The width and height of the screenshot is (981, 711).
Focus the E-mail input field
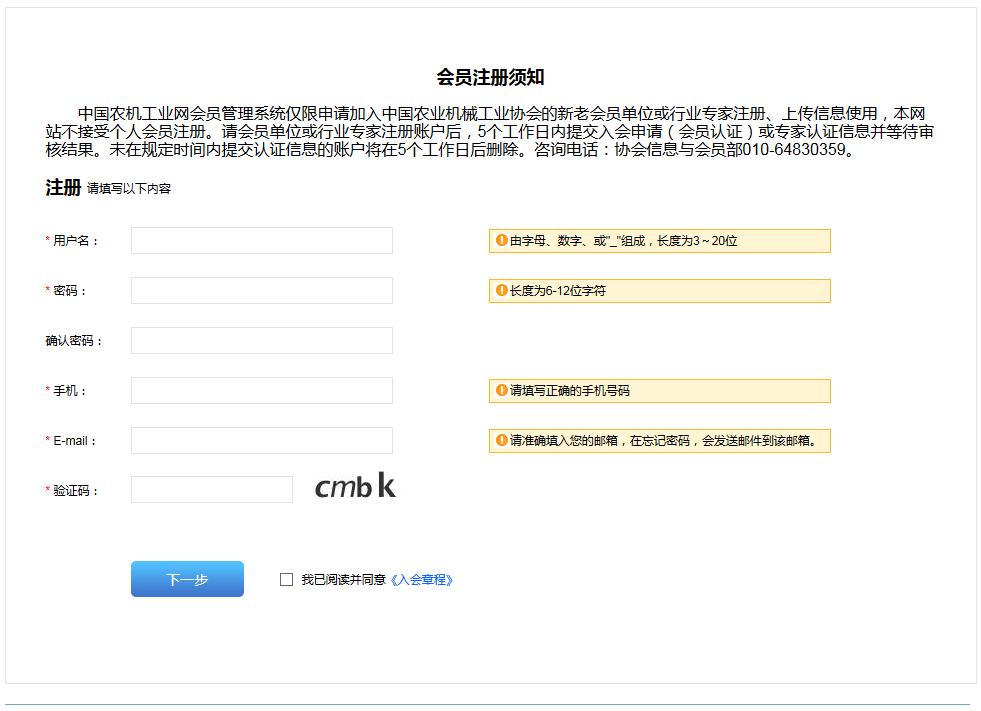(x=261, y=441)
